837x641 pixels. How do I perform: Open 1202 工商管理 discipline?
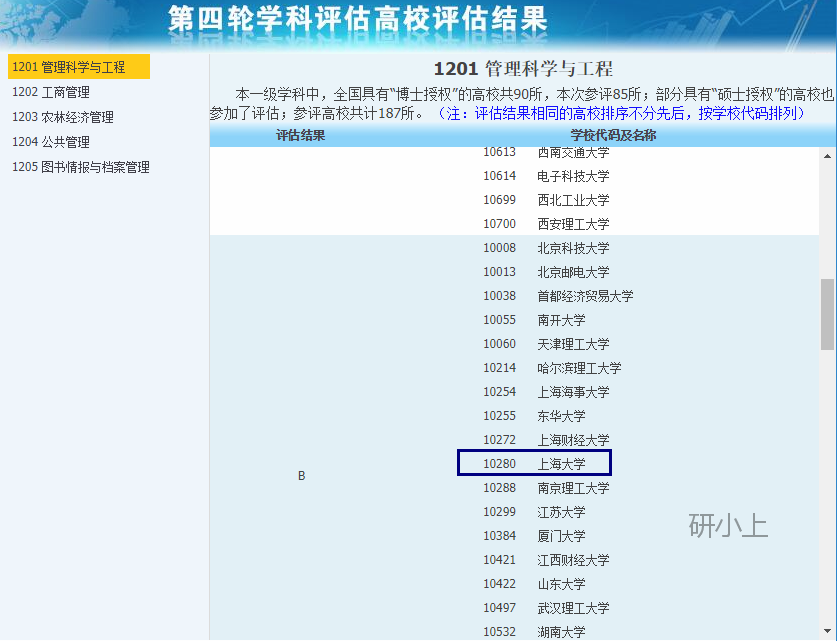click(x=51, y=92)
